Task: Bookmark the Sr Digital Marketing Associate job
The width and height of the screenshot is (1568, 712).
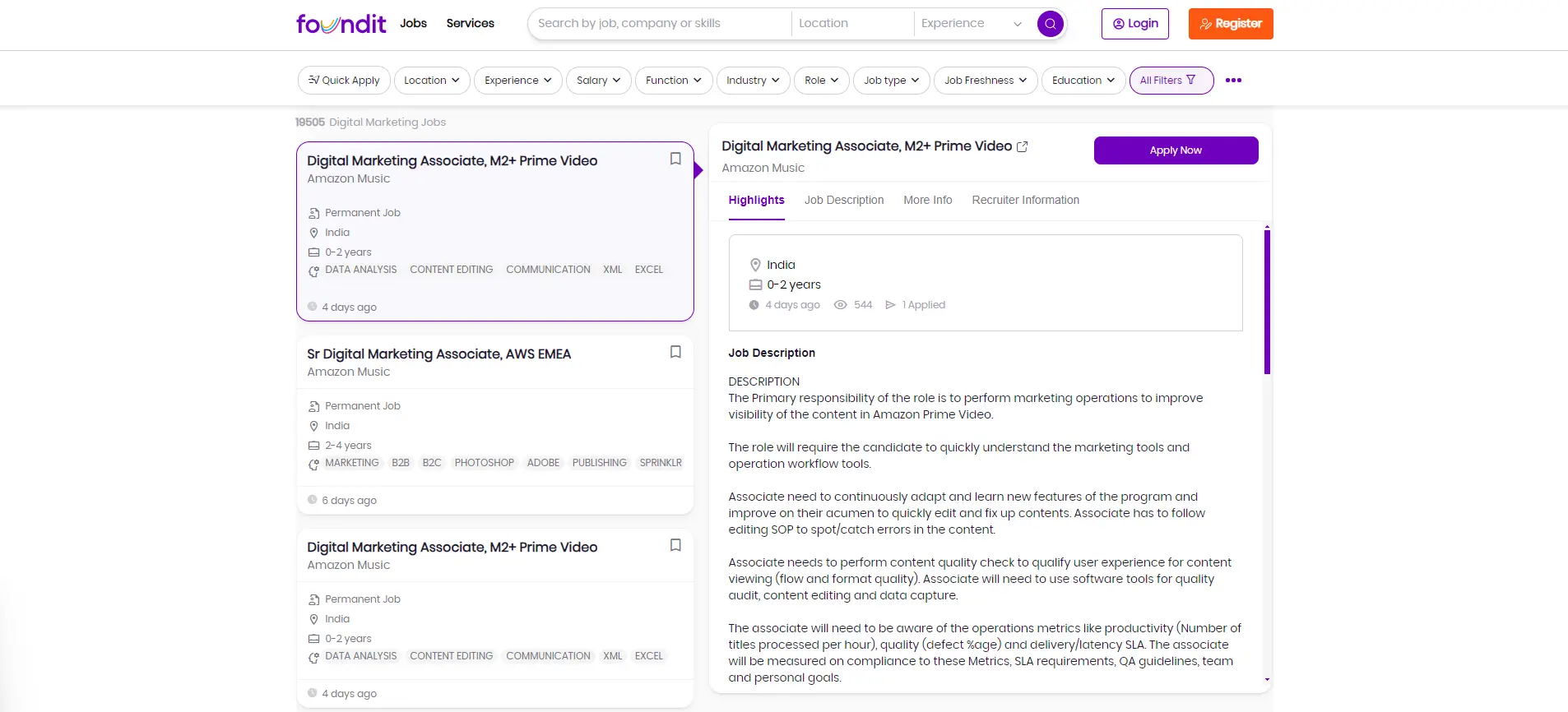Action: click(675, 352)
